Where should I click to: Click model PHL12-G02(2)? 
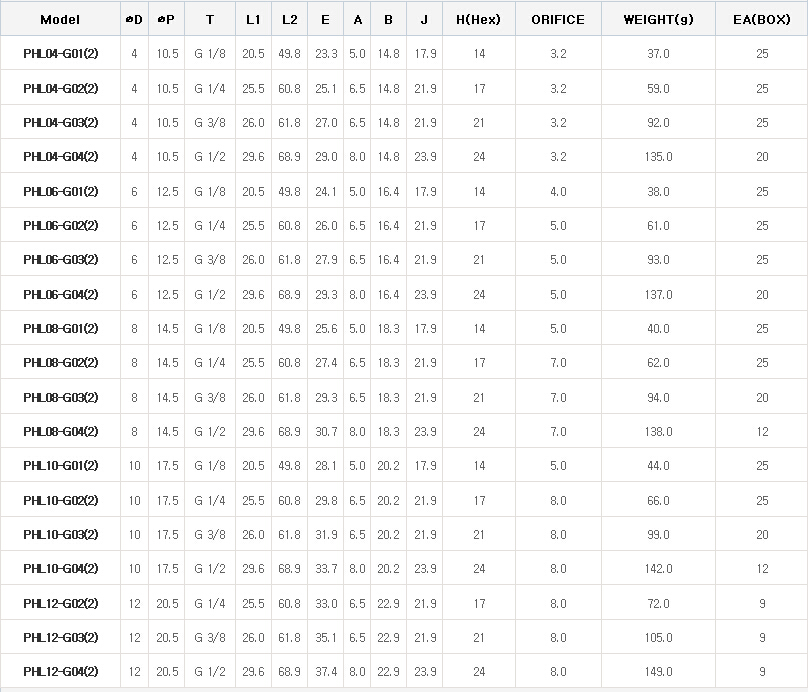coord(60,604)
